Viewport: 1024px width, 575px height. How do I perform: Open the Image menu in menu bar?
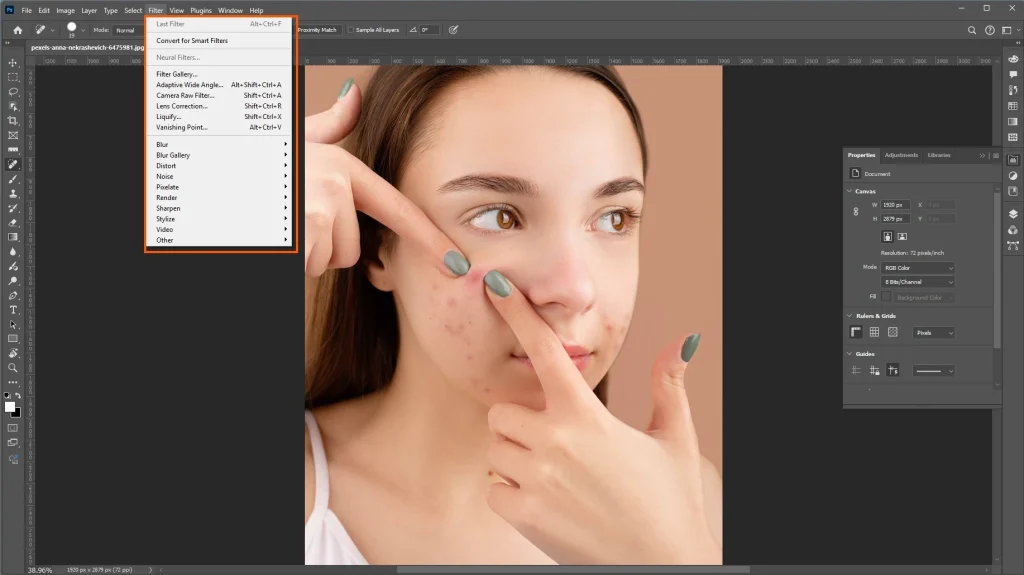(65, 10)
